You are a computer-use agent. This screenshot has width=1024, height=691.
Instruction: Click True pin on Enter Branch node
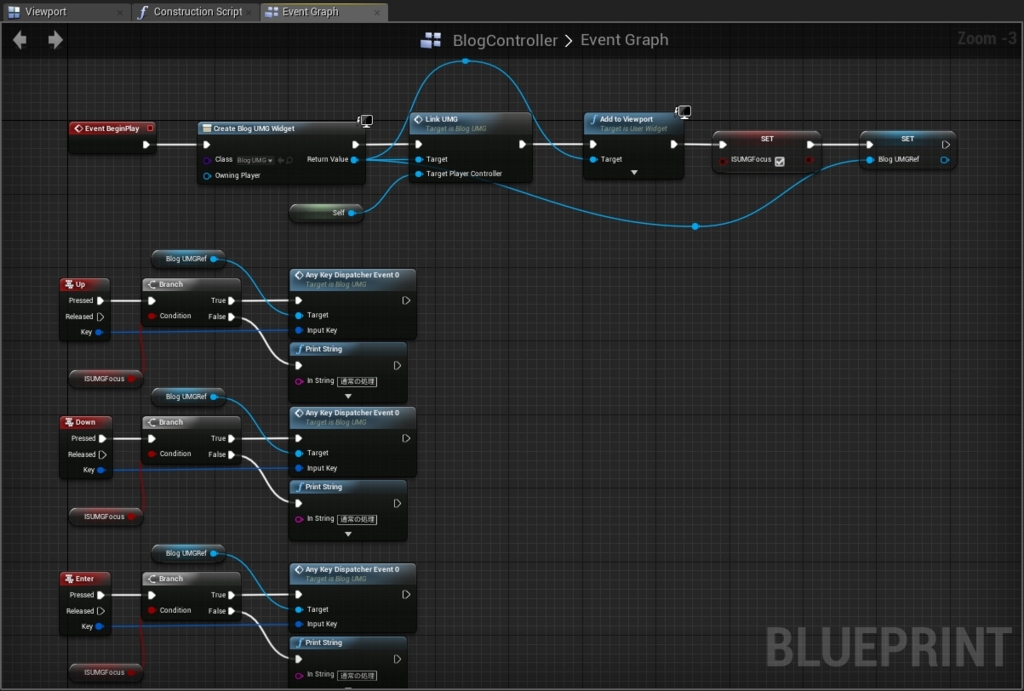click(231, 595)
